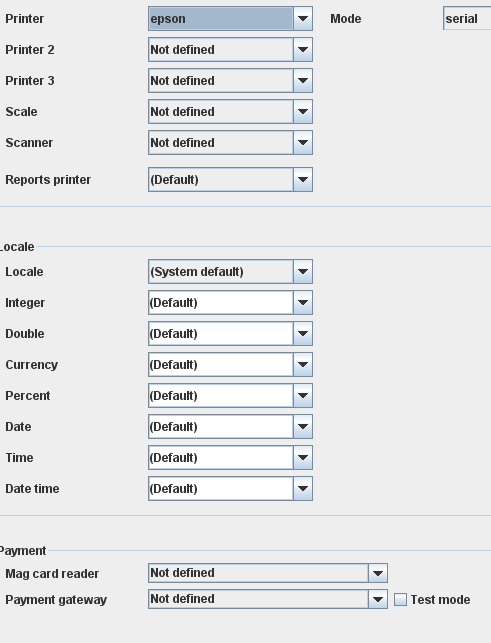
Task: Open the Time format dropdown arrow
Action: click(303, 458)
